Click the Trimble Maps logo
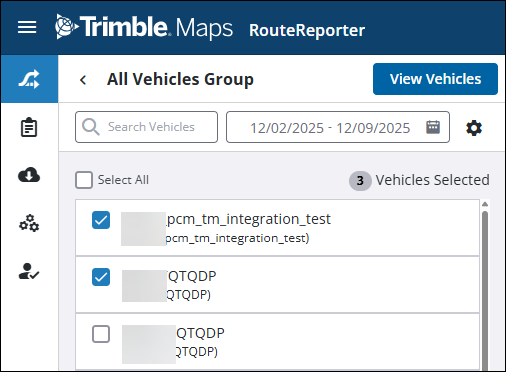The height and width of the screenshot is (372, 506). (x=144, y=27)
